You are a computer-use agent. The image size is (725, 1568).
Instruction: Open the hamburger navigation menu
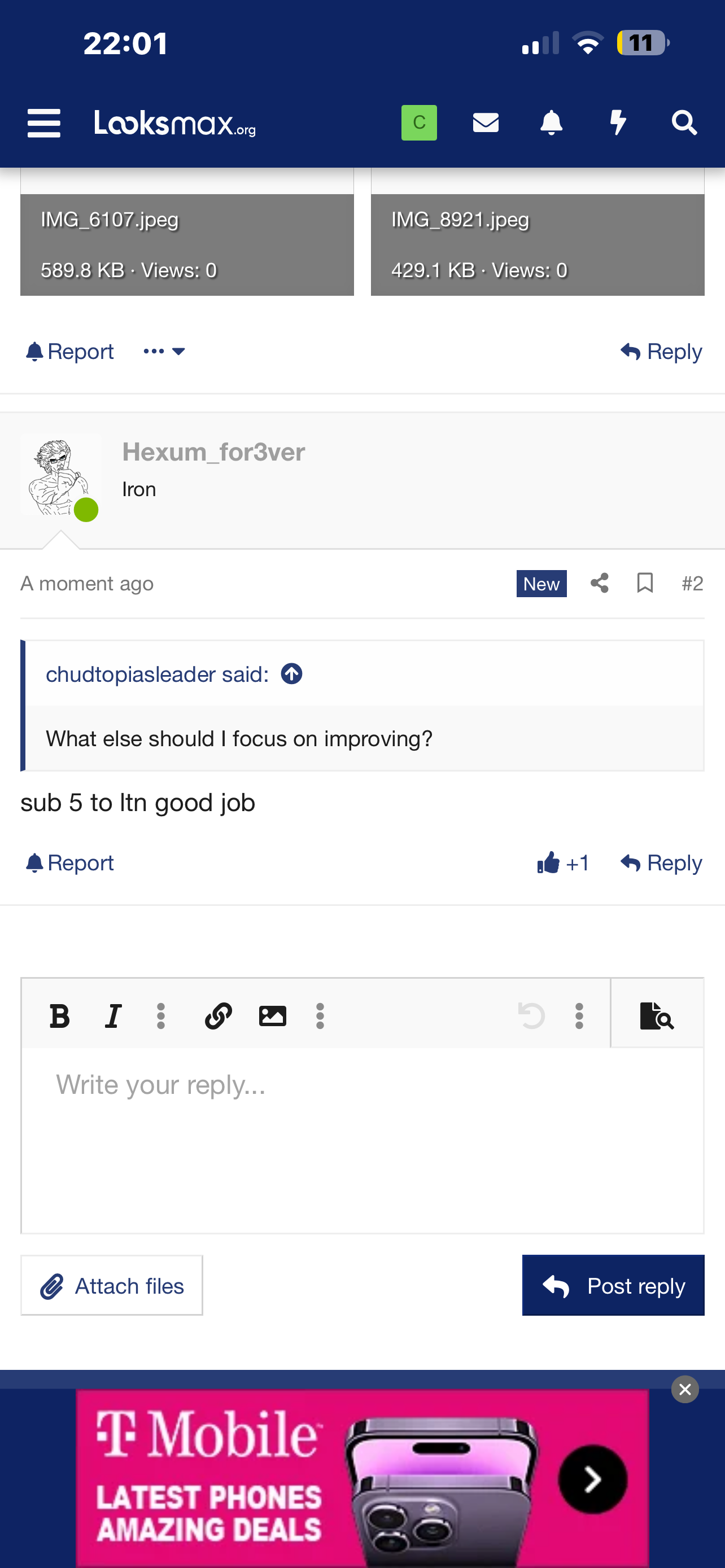click(x=44, y=123)
